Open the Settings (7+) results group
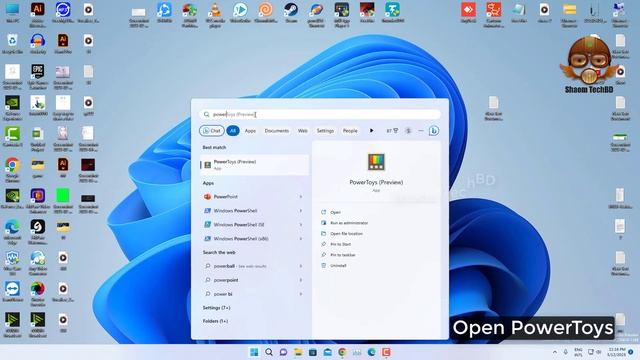The image size is (640, 360). pos(216,308)
